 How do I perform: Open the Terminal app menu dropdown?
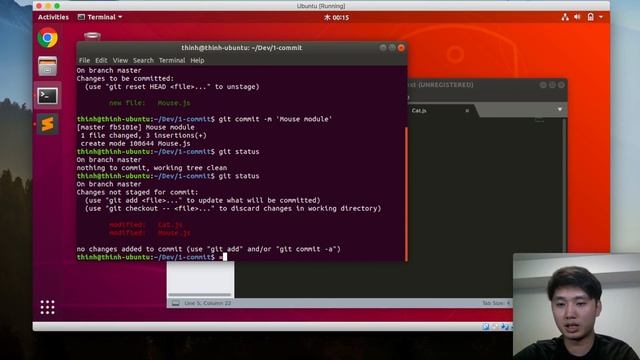[x=100, y=17]
